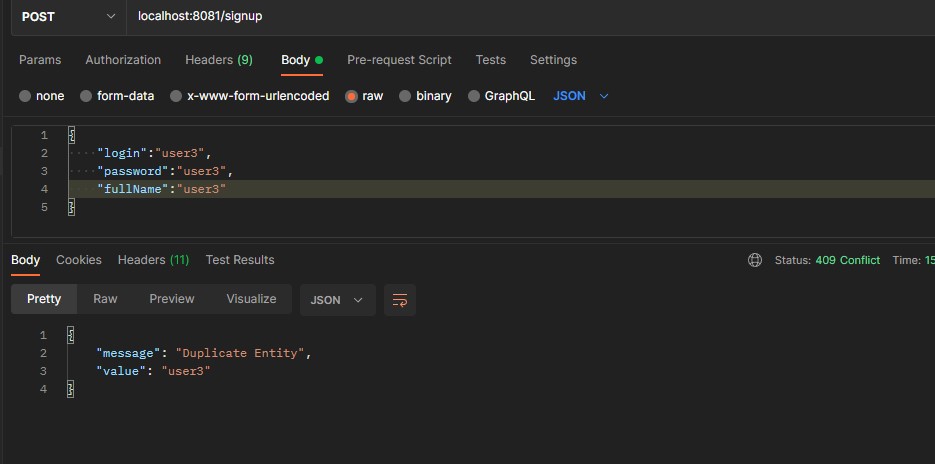The height and width of the screenshot is (464, 935).
Task: Open the POST method dropdown
Action: point(68,17)
